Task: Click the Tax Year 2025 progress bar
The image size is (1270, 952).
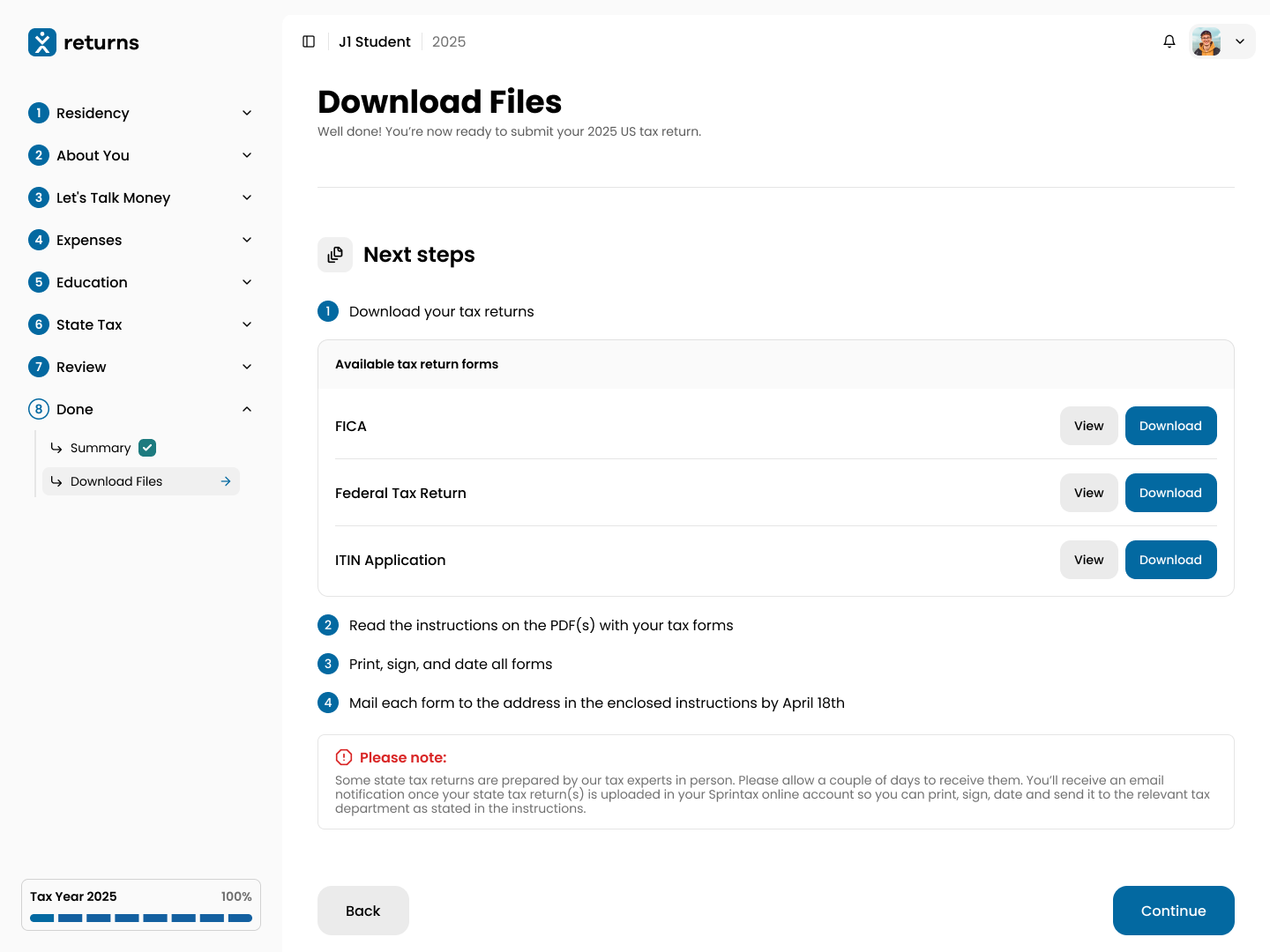Action: (x=141, y=918)
